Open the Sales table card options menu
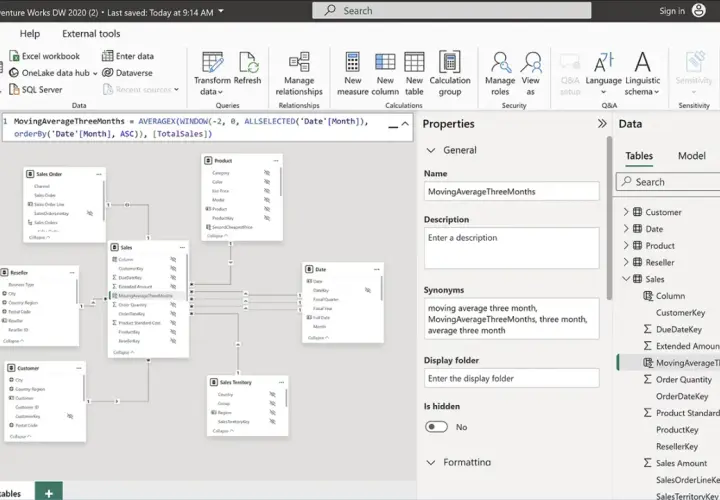This screenshot has height=500, width=720. [x=182, y=247]
